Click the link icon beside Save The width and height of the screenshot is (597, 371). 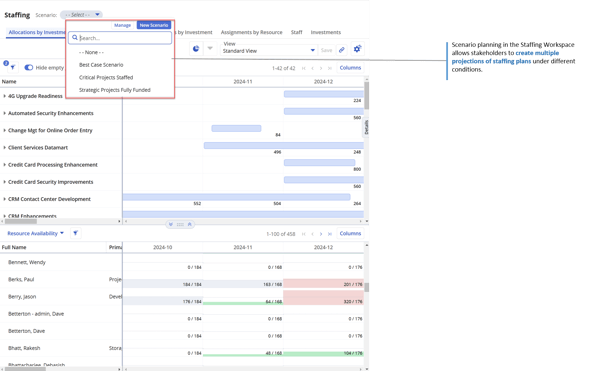pyautogui.click(x=342, y=50)
